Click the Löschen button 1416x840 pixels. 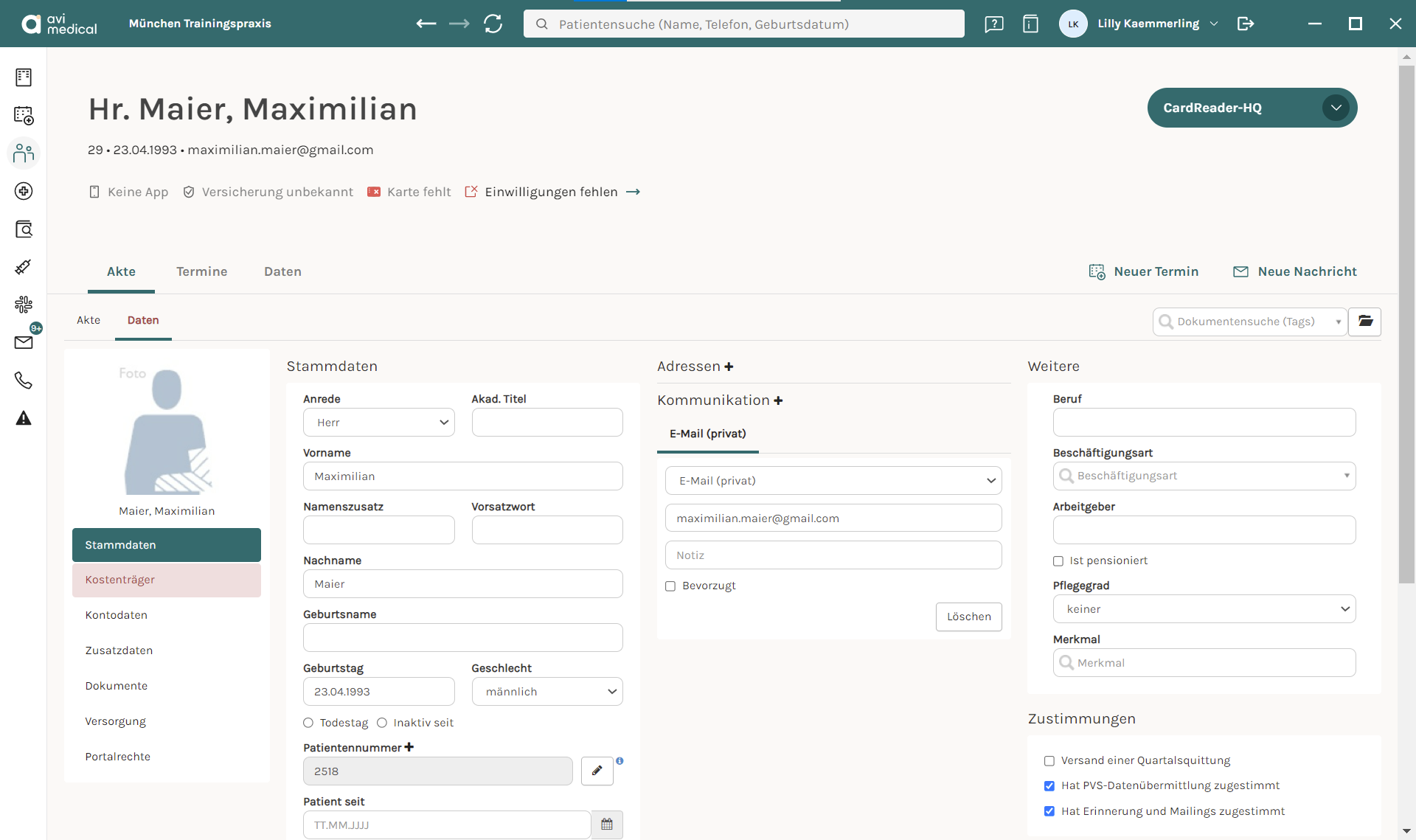[968, 617]
